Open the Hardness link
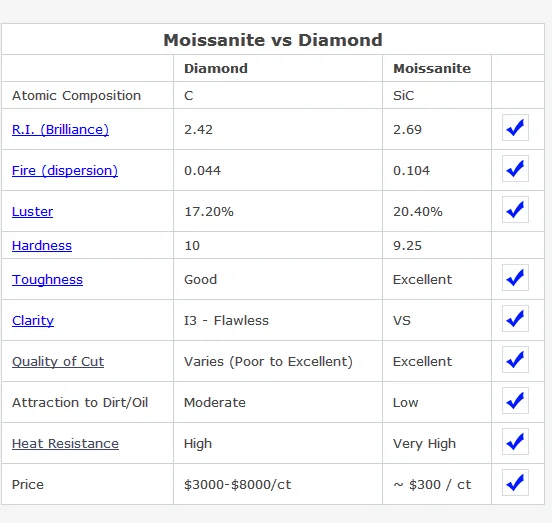This screenshot has width=552, height=523. click(42, 245)
